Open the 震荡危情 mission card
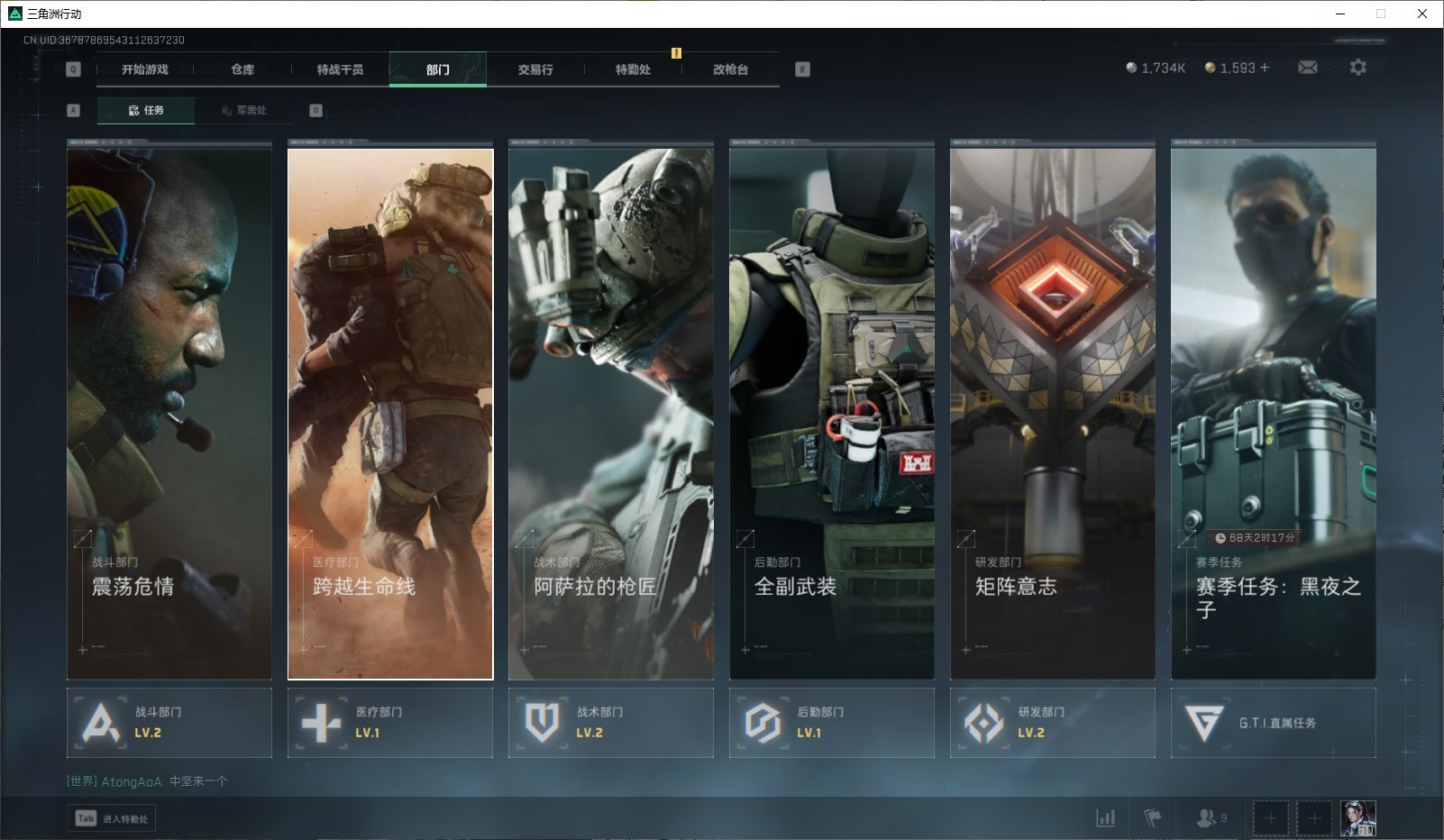Viewport: 1444px width, 840px height. [169, 414]
